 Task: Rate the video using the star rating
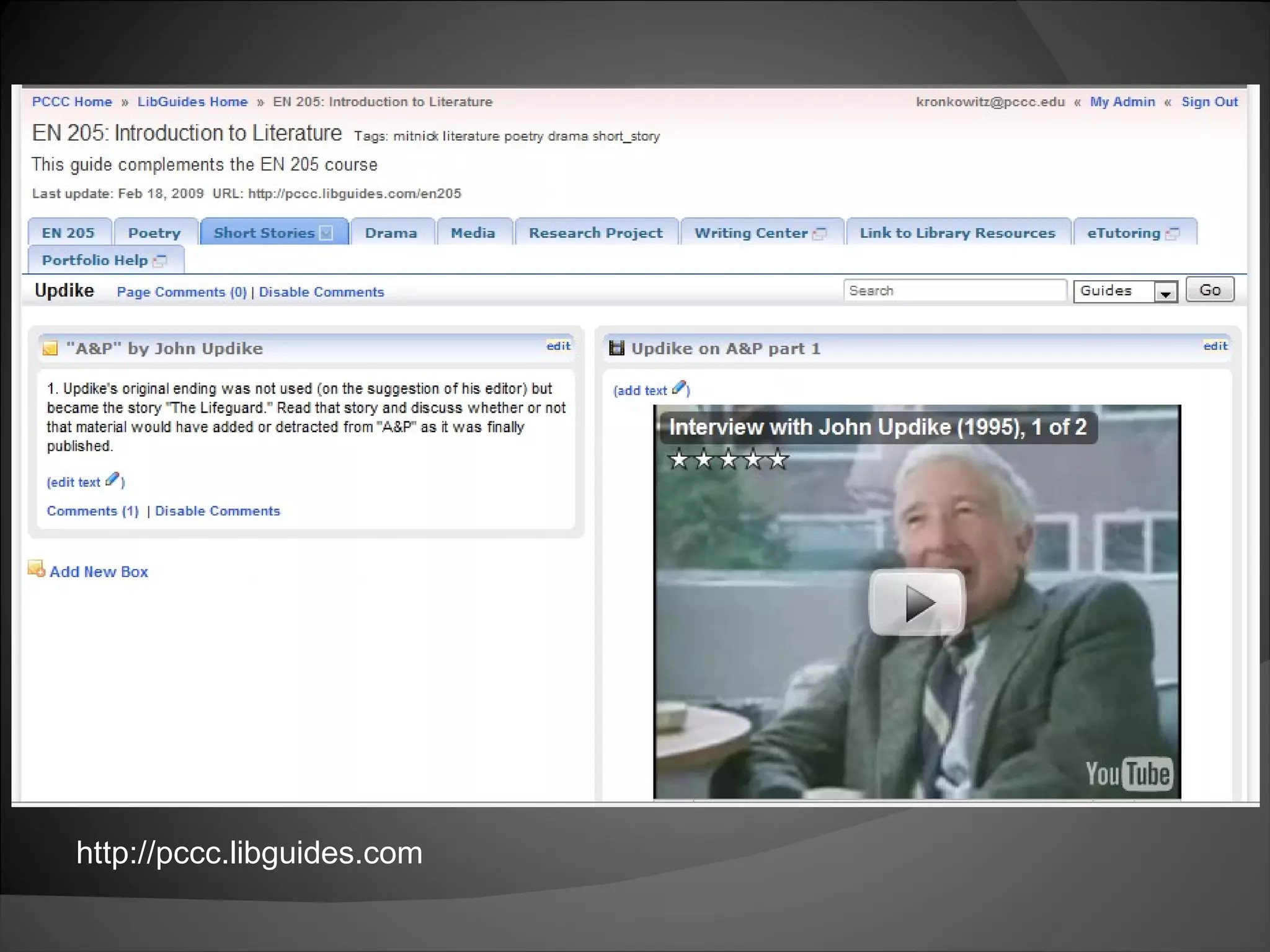(x=728, y=460)
